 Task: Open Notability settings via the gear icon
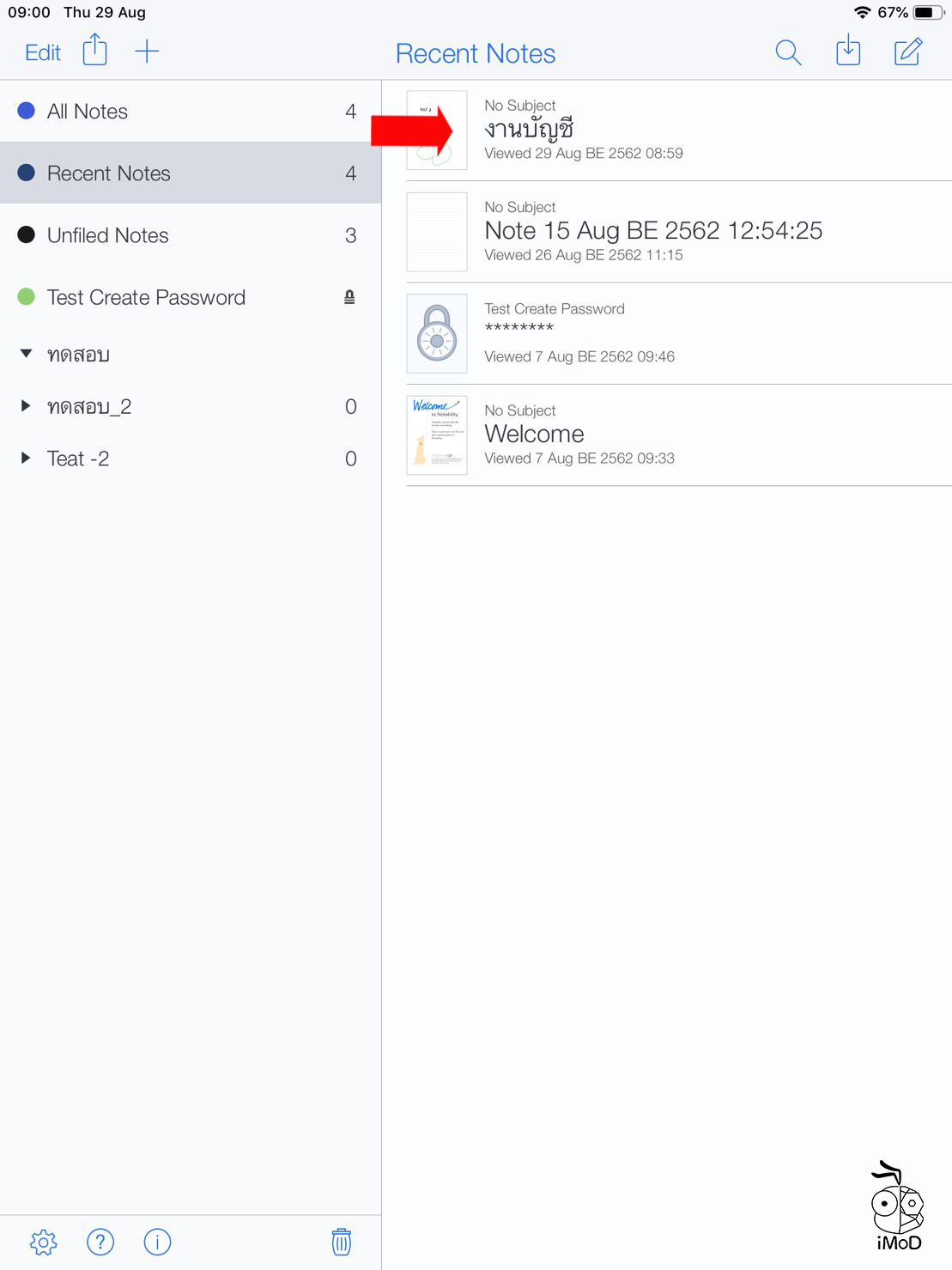pyautogui.click(x=43, y=1242)
